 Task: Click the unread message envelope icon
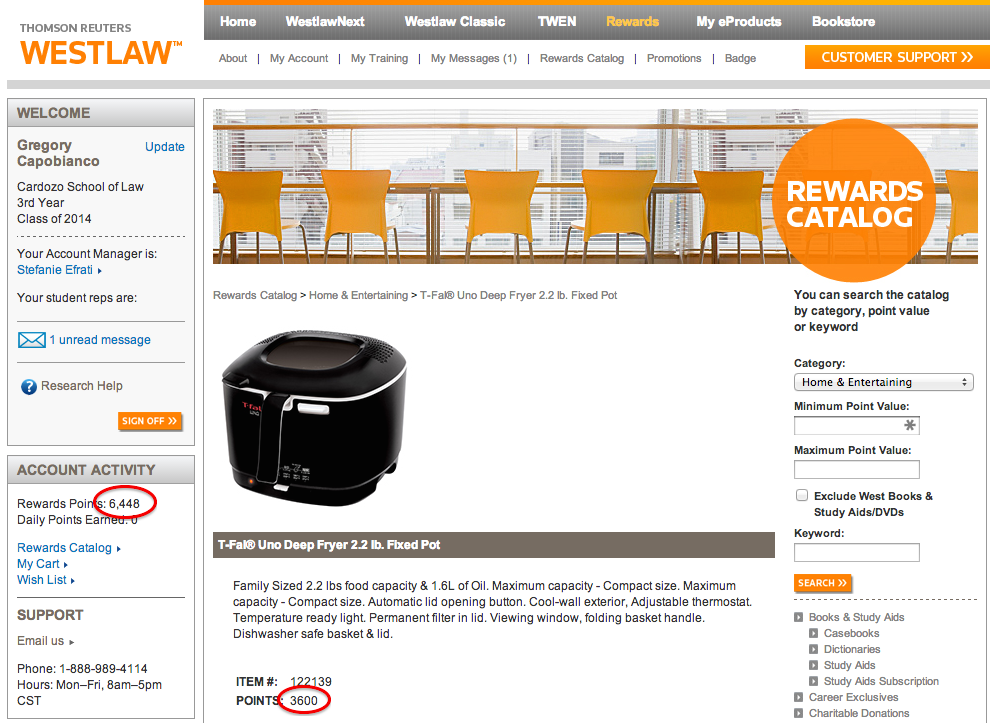[x=32, y=340]
